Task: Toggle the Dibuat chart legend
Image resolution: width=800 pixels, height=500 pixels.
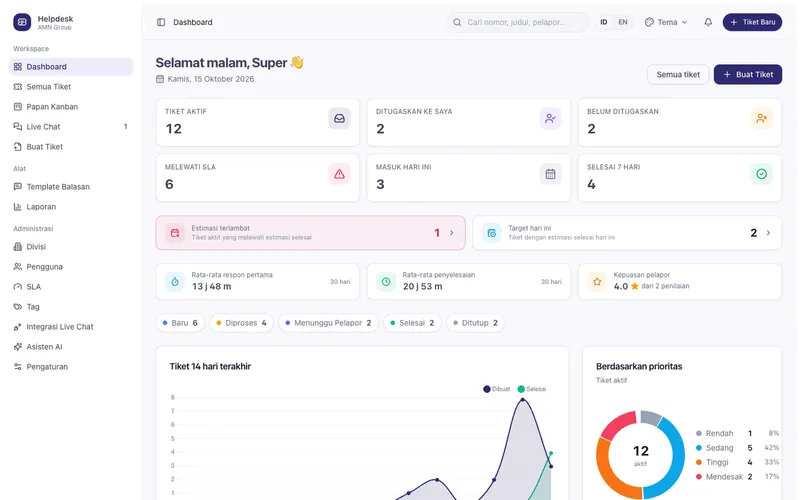Action: coord(496,389)
